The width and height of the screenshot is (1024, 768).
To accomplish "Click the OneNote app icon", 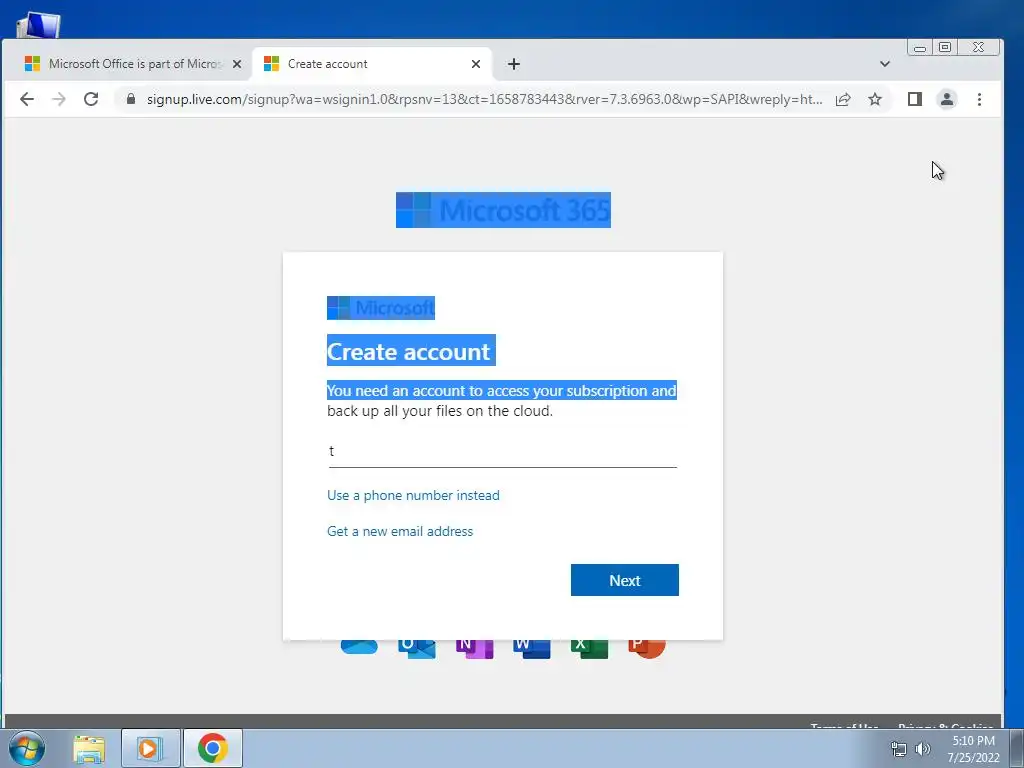I will [x=474, y=648].
